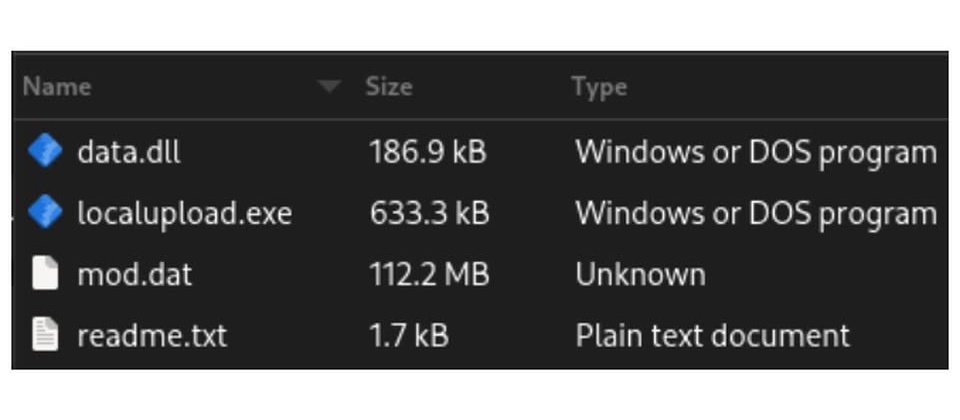Screen dimensions: 960x420
Task: Select the readme.txt file name
Action: [152, 335]
